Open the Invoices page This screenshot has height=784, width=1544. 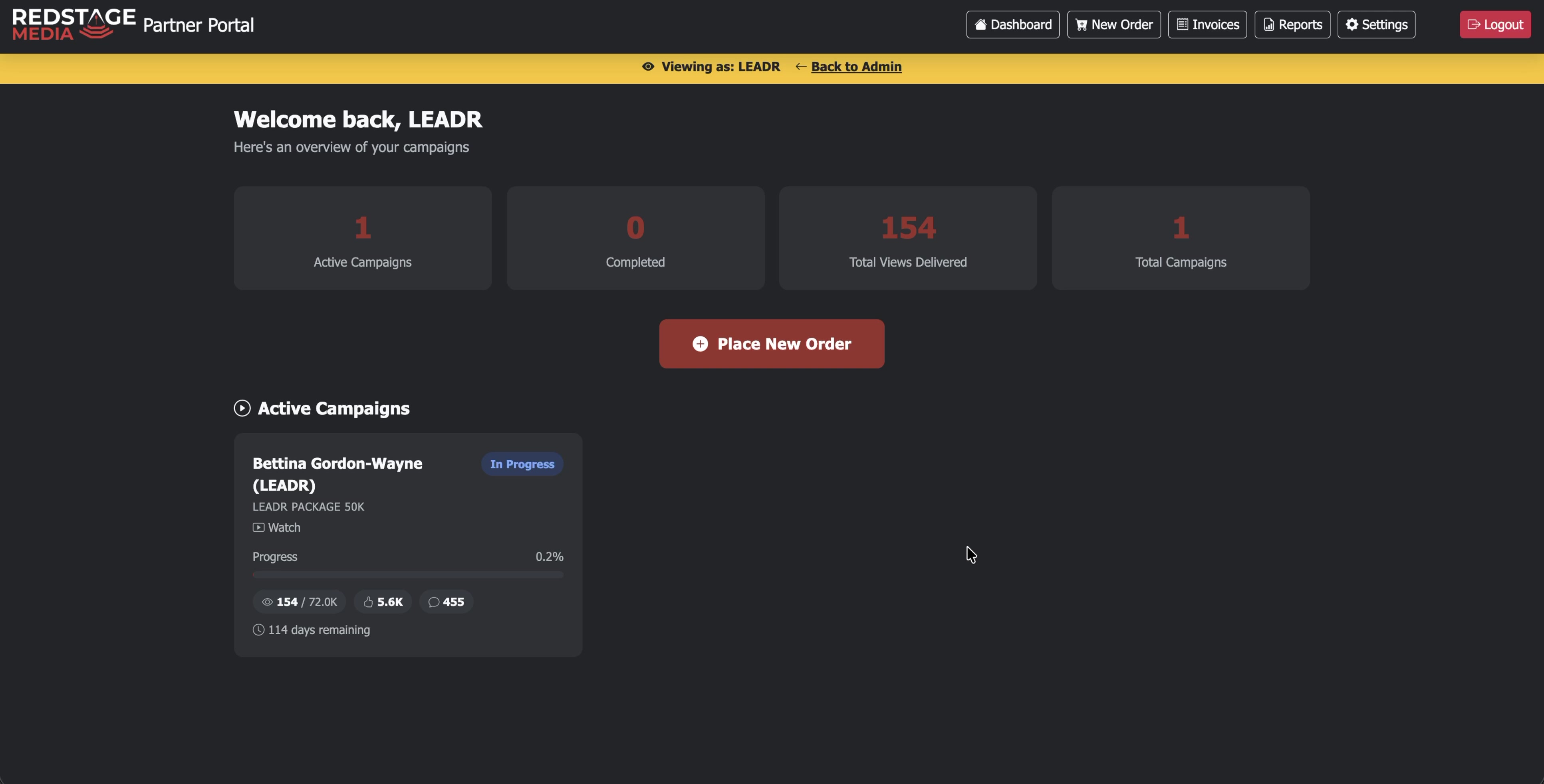1207,25
